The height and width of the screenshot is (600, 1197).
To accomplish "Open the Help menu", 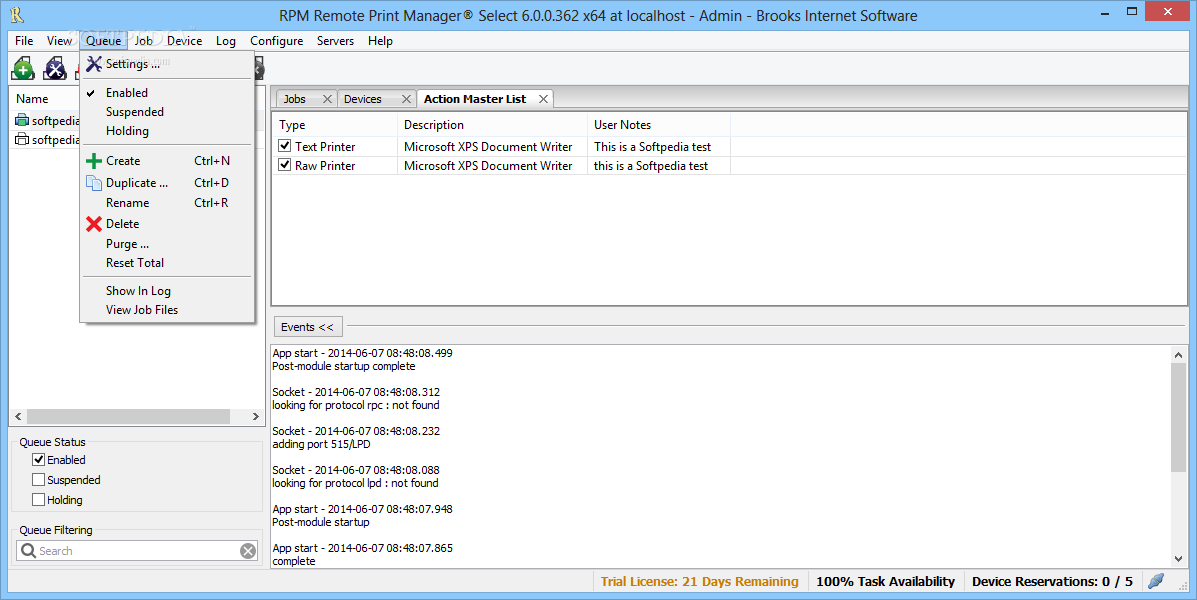I will click(380, 41).
